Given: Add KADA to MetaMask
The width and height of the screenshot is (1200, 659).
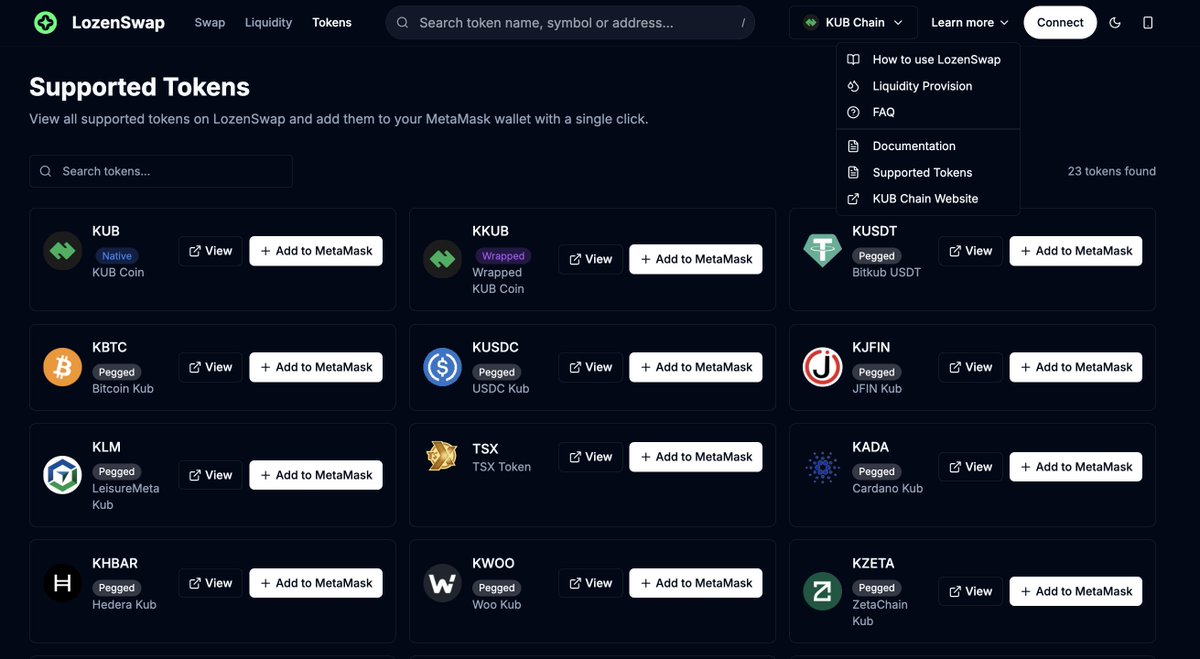Looking at the screenshot, I should (1076, 467).
